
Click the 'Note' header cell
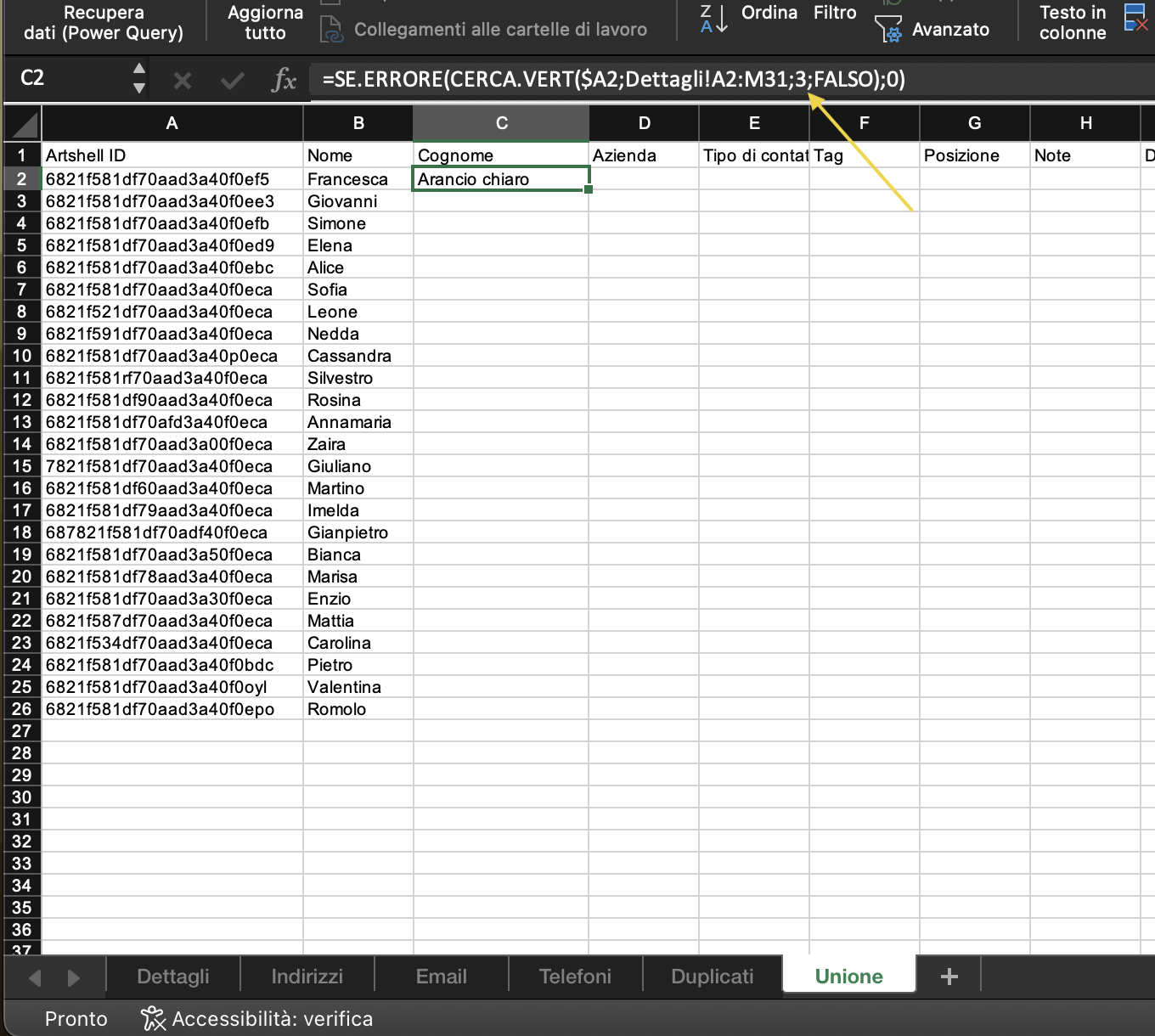[1085, 155]
